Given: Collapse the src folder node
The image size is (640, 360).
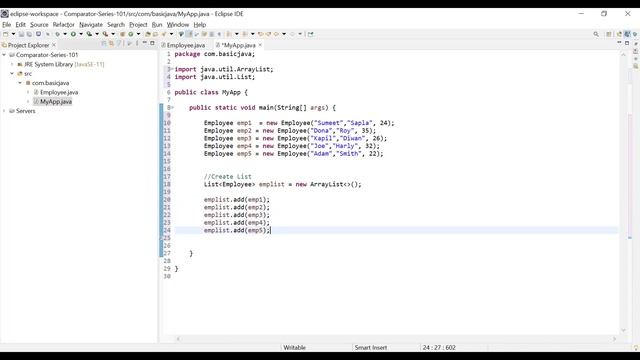Looking at the screenshot, I should [x=12, y=73].
